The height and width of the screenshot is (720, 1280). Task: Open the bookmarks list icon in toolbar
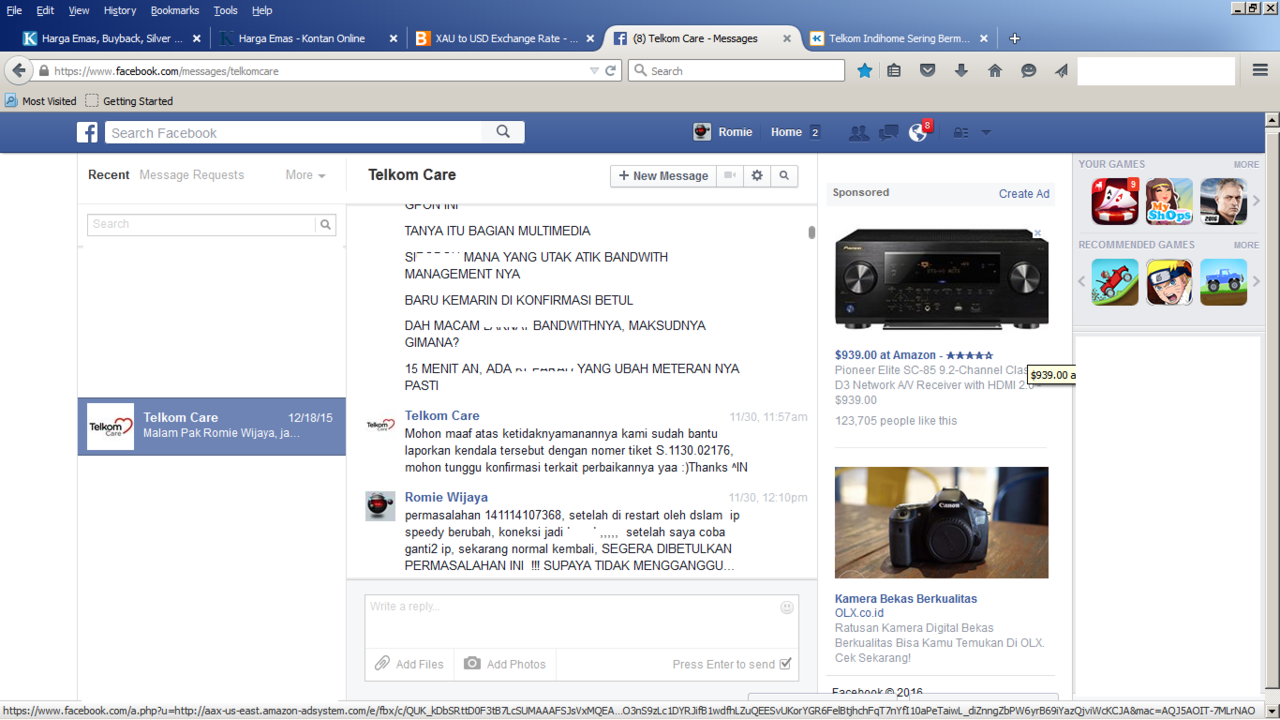[895, 71]
